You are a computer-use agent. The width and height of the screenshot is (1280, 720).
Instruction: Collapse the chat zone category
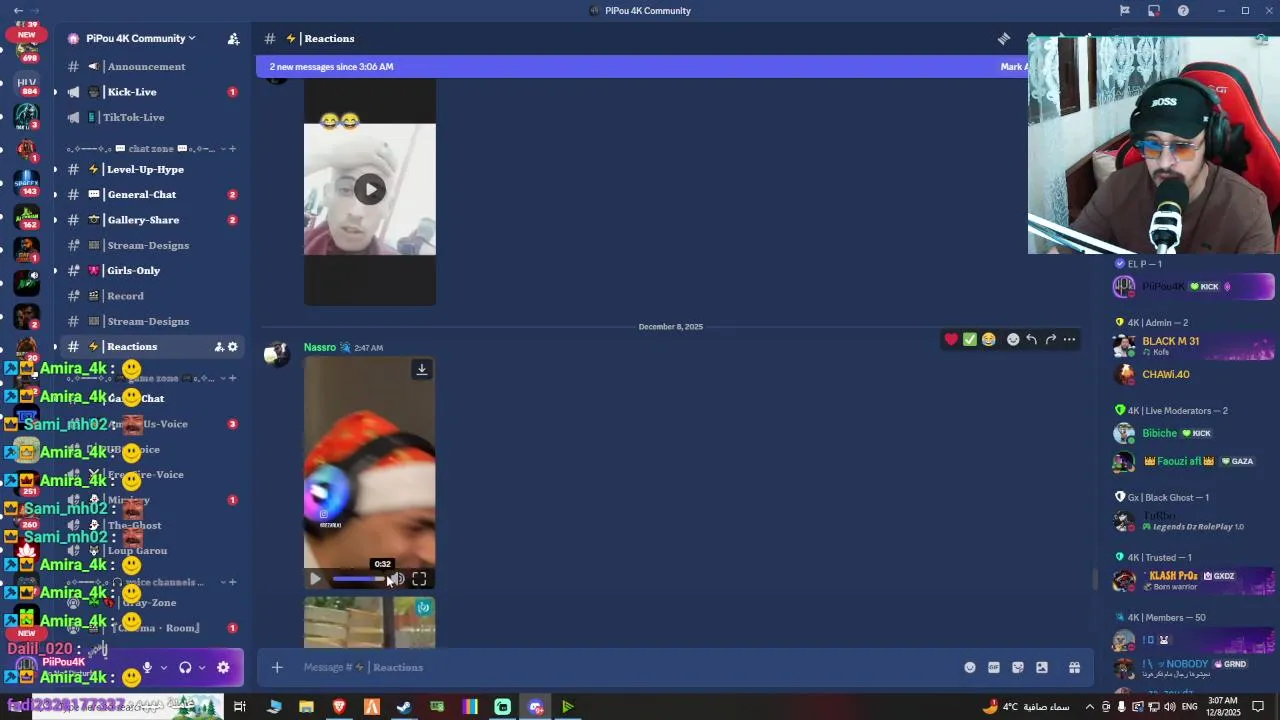pos(223,149)
